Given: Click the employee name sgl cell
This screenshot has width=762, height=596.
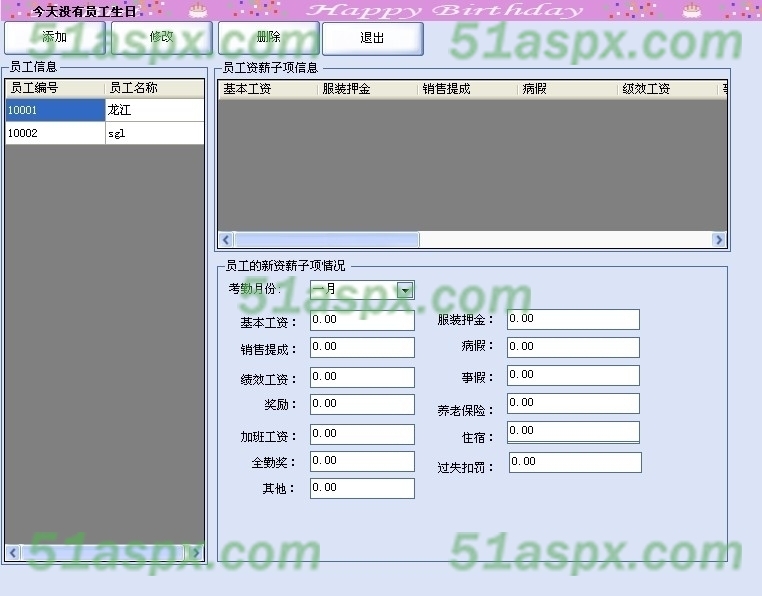Looking at the screenshot, I should click(x=155, y=133).
